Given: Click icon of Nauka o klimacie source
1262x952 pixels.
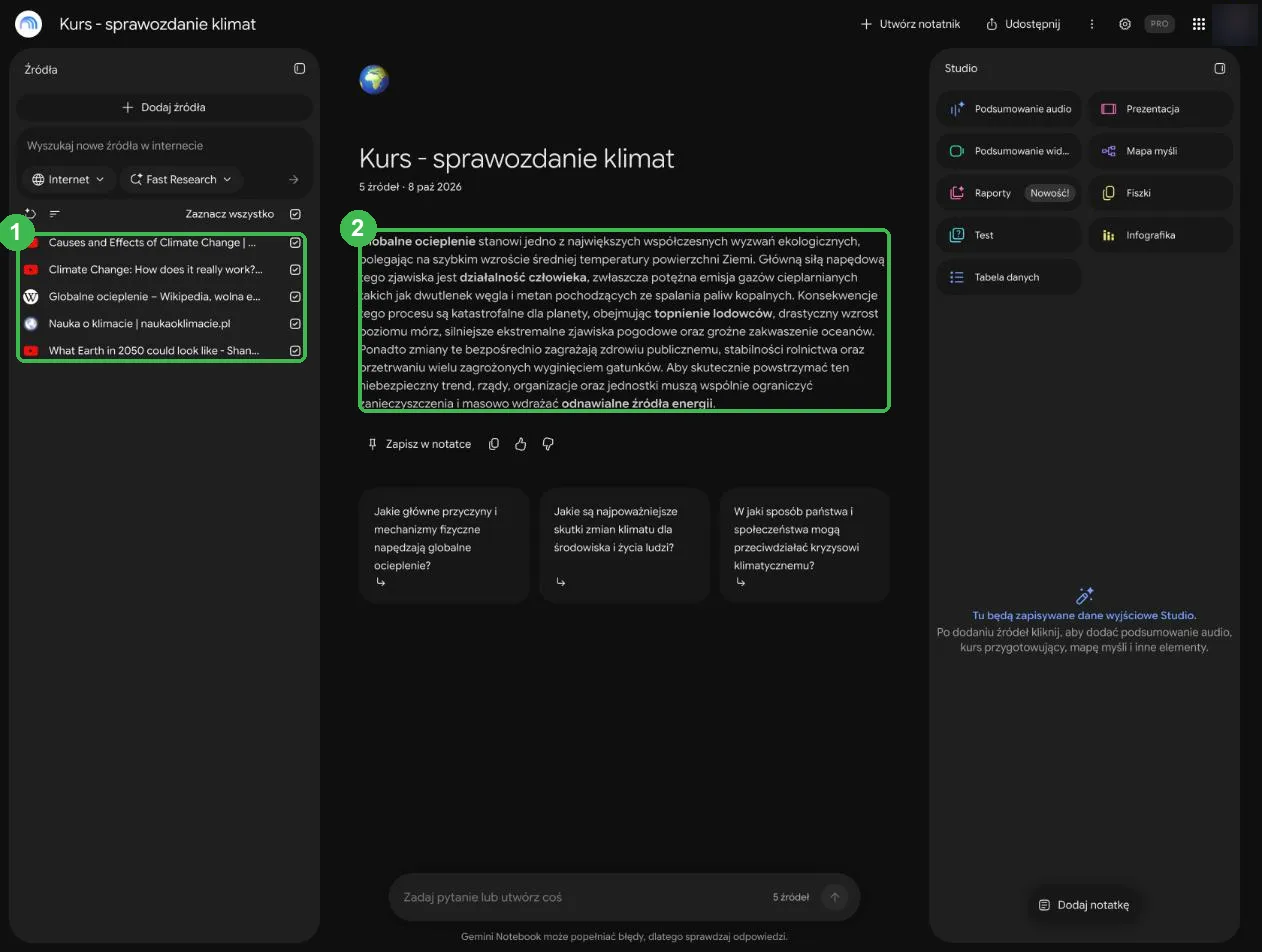Looking at the screenshot, I should tap(31, 324).
